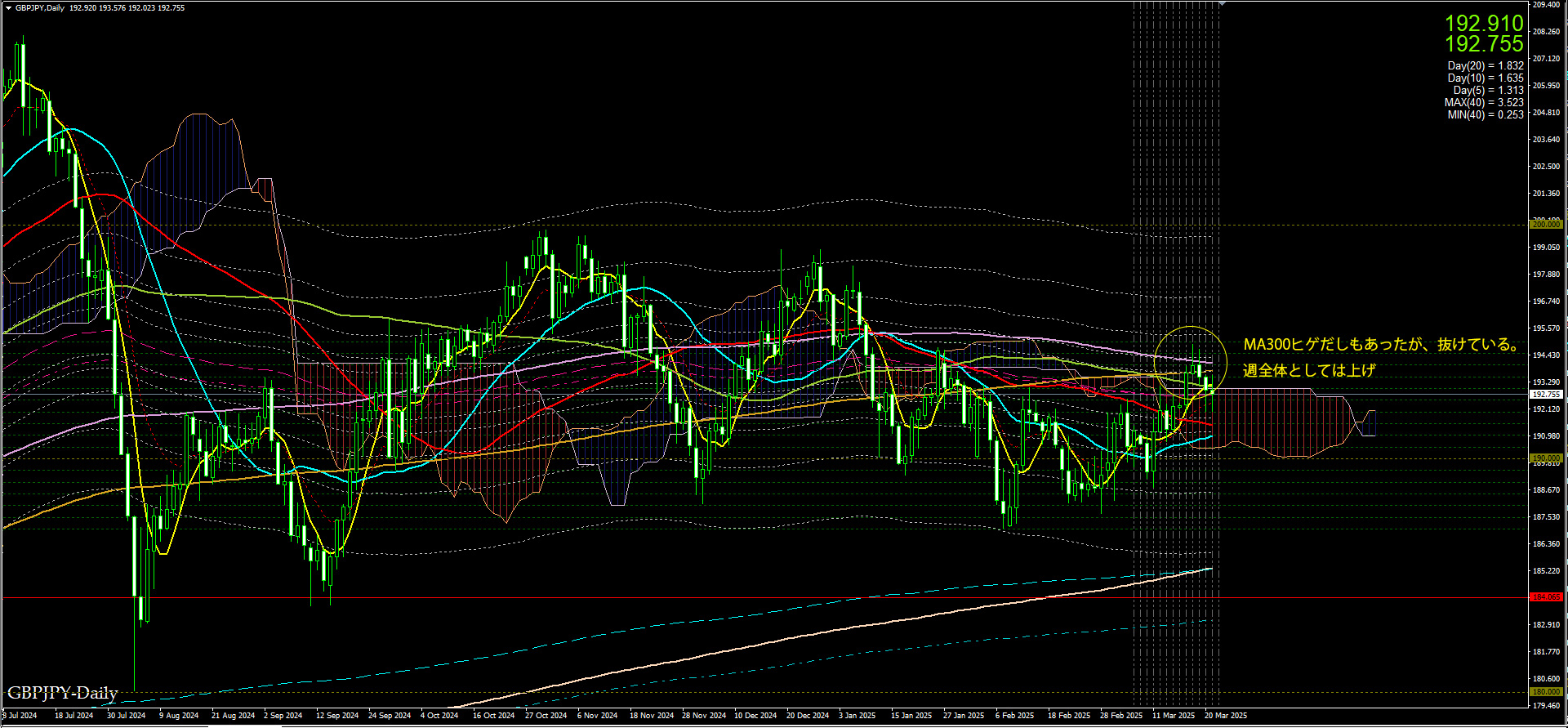This screenshot has width=1568, height=728.
Task: Click the 195.570 value on price axis
Action: (x=1546, y=328)
